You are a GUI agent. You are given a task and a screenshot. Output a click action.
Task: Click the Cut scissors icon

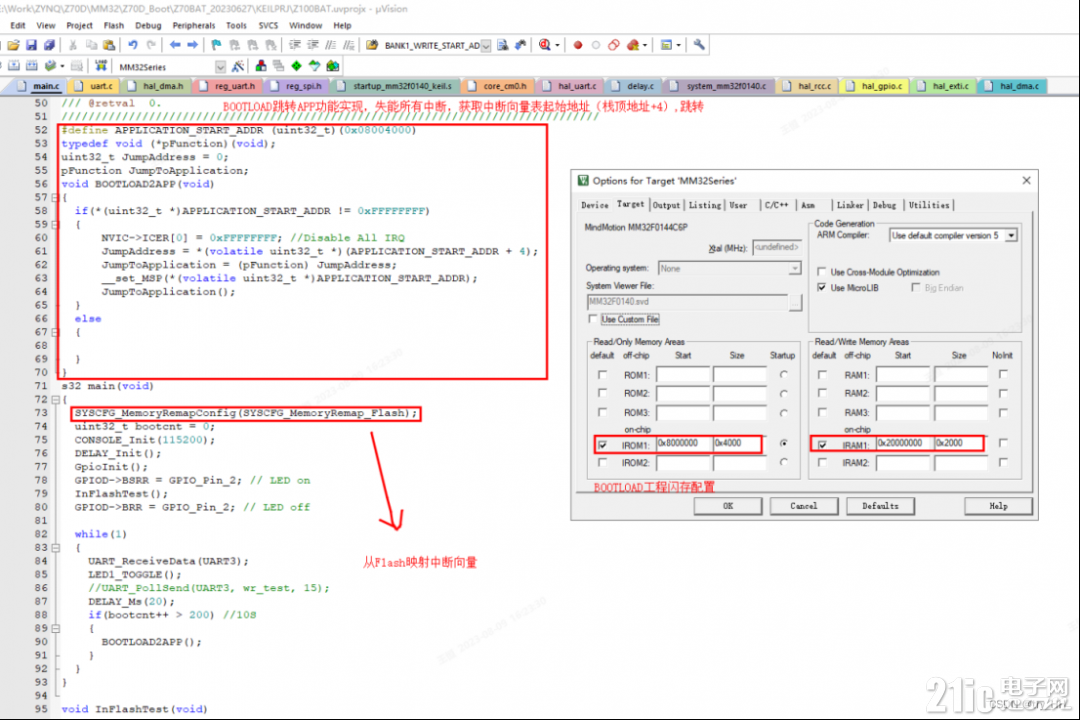coord(72,45)
